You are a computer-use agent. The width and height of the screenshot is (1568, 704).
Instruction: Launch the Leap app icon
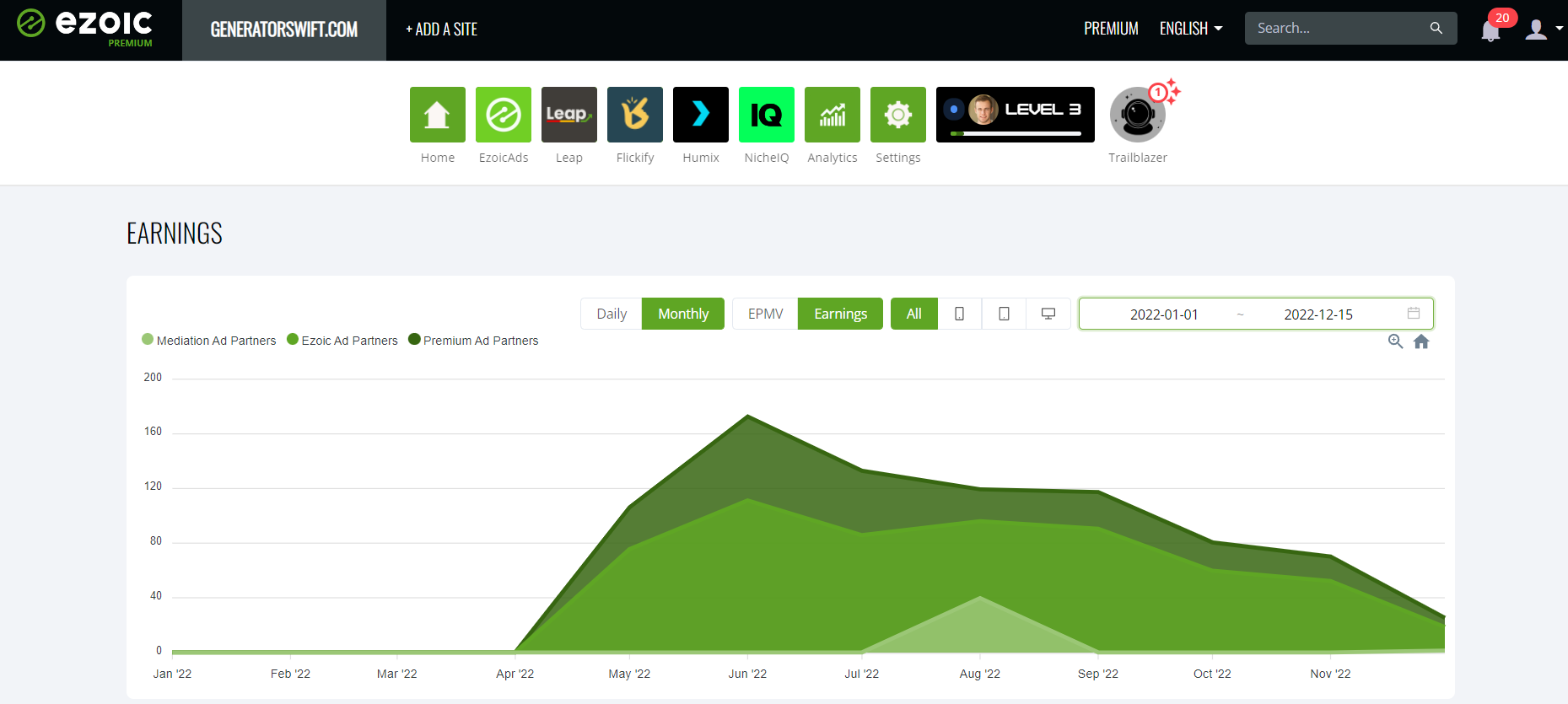569,115
